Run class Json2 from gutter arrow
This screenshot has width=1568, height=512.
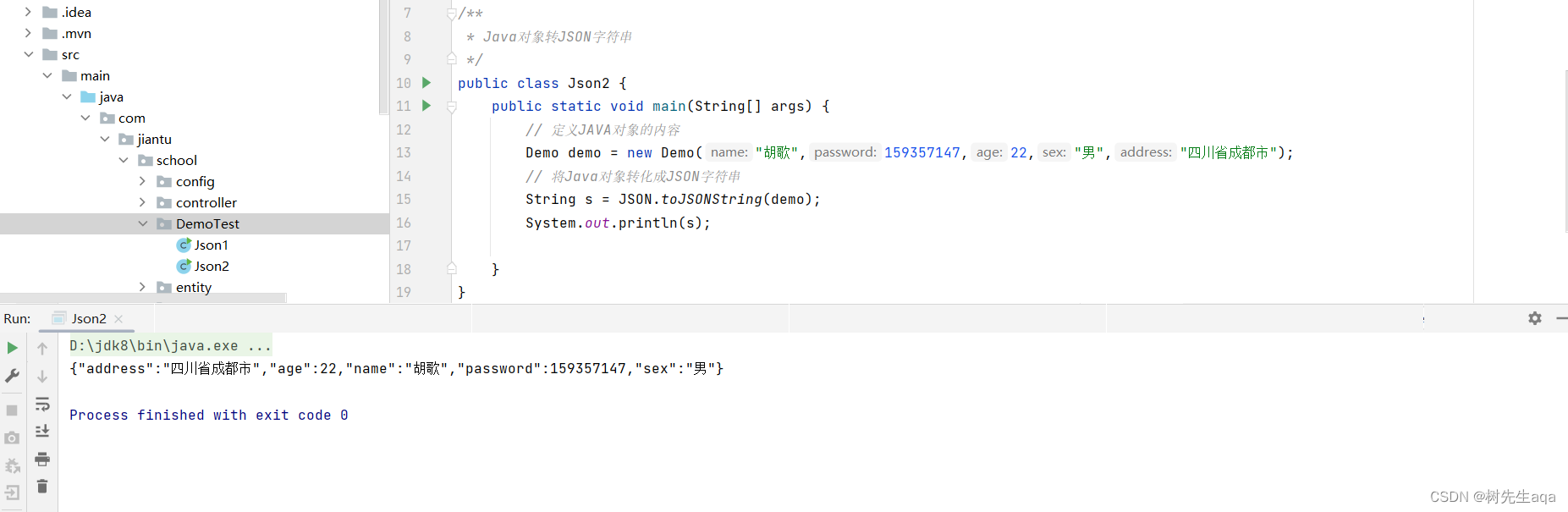(426, 83)
